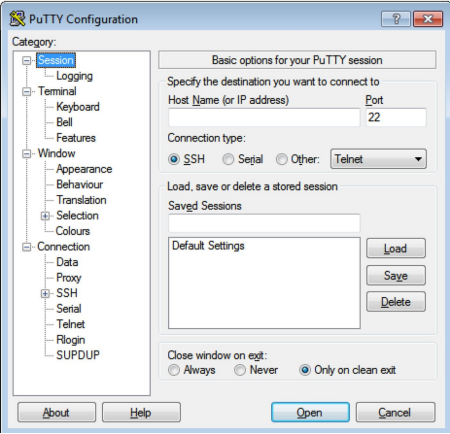
Task: Choose the Serial connection type radio
Action: (228, 159)
